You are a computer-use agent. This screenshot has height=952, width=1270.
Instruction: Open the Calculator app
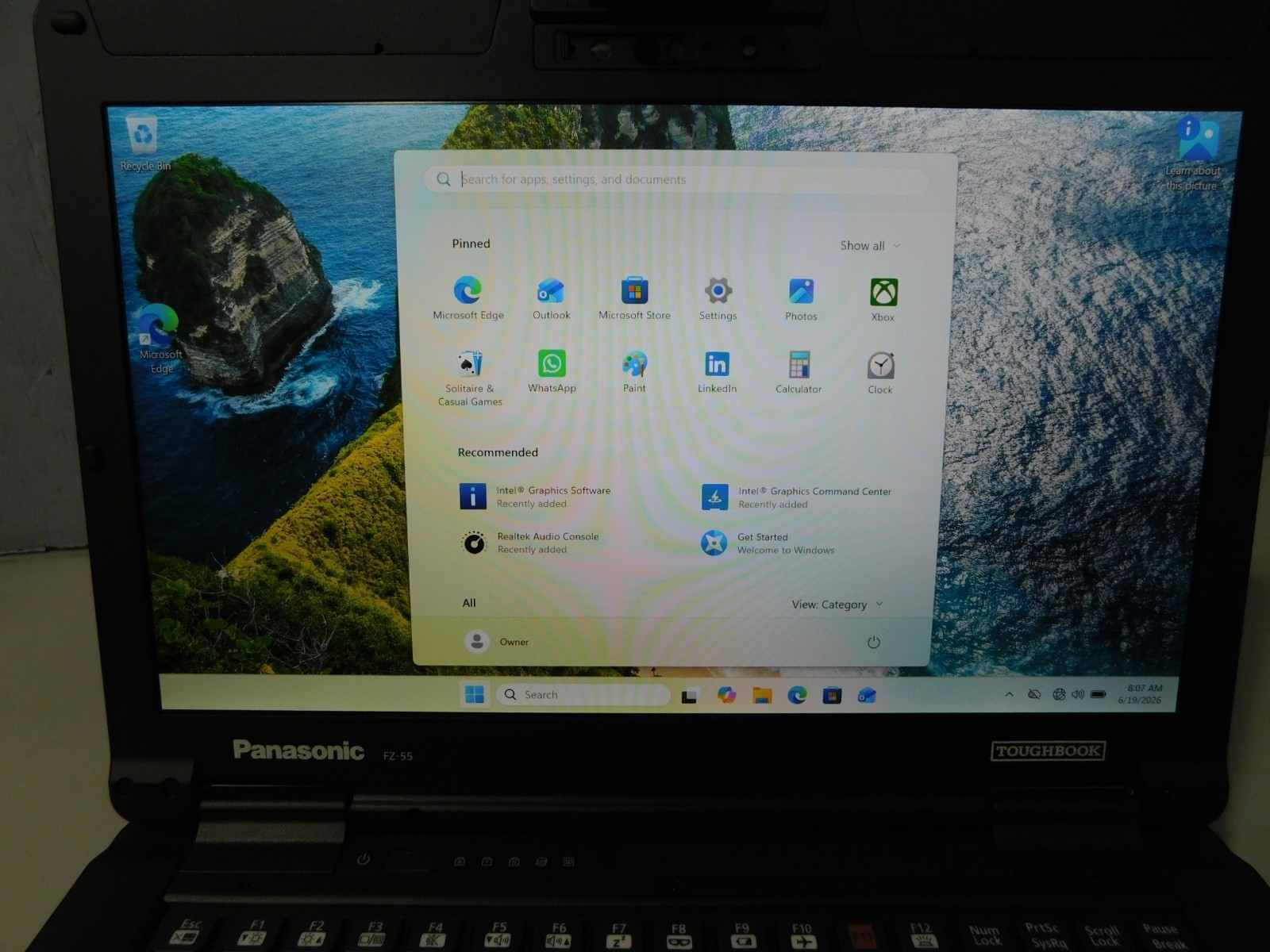(799, 372)
